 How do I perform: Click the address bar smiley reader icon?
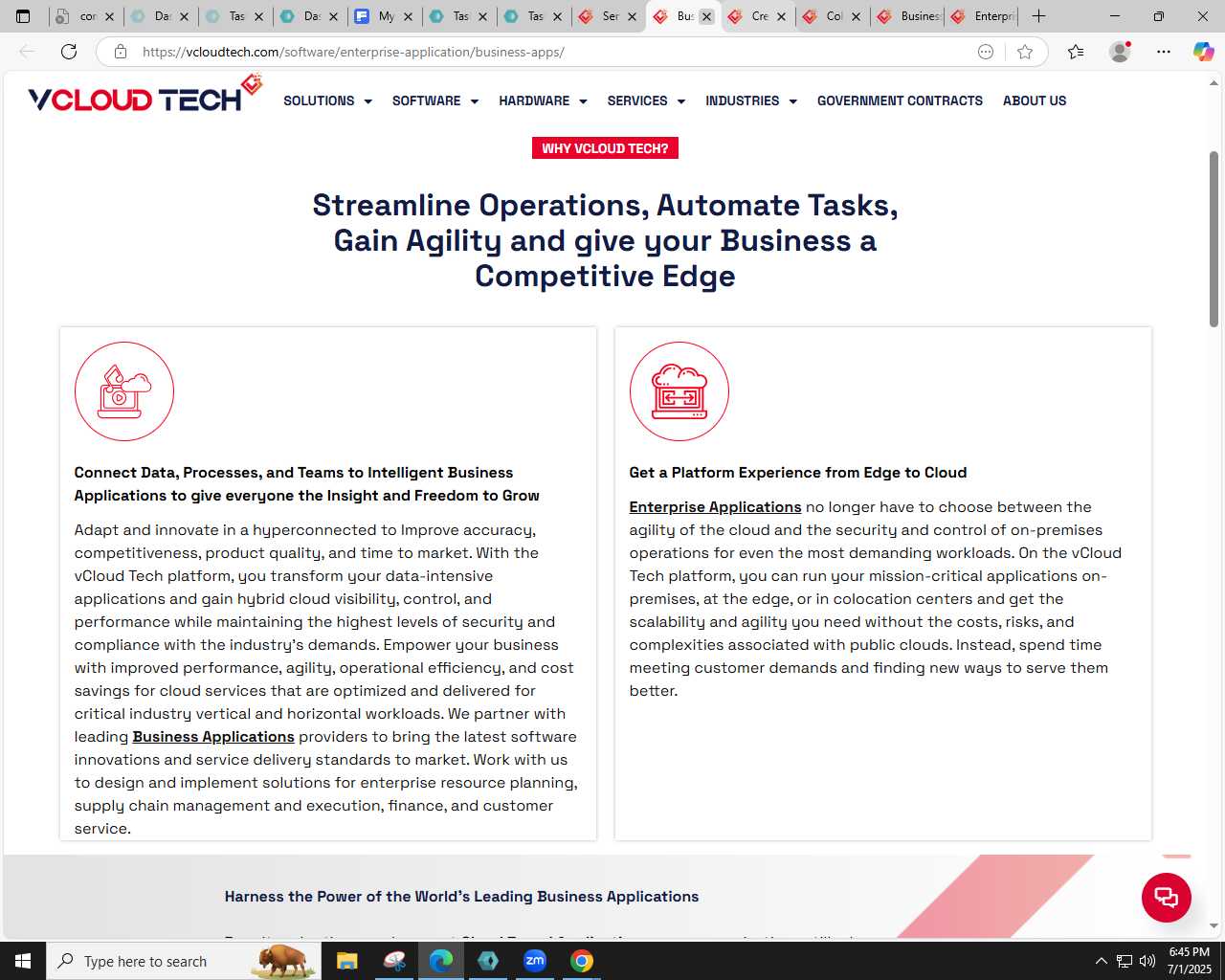[986, 52]
